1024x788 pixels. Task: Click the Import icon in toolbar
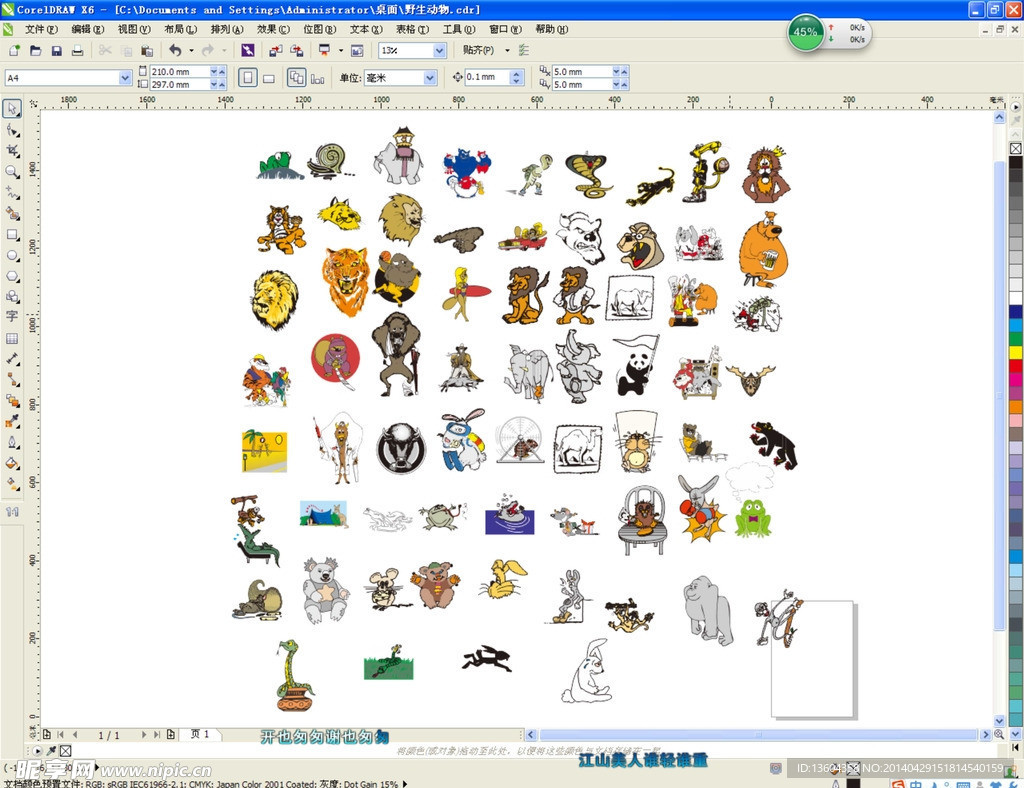276,50
